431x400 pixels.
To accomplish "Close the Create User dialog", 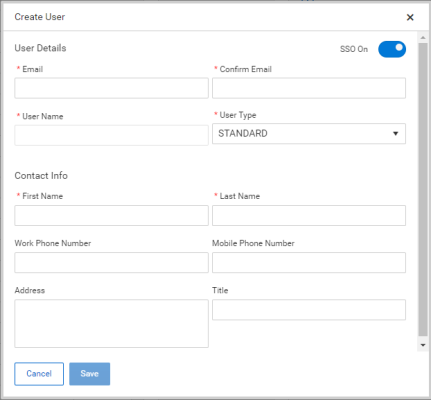I will [410, 17].
